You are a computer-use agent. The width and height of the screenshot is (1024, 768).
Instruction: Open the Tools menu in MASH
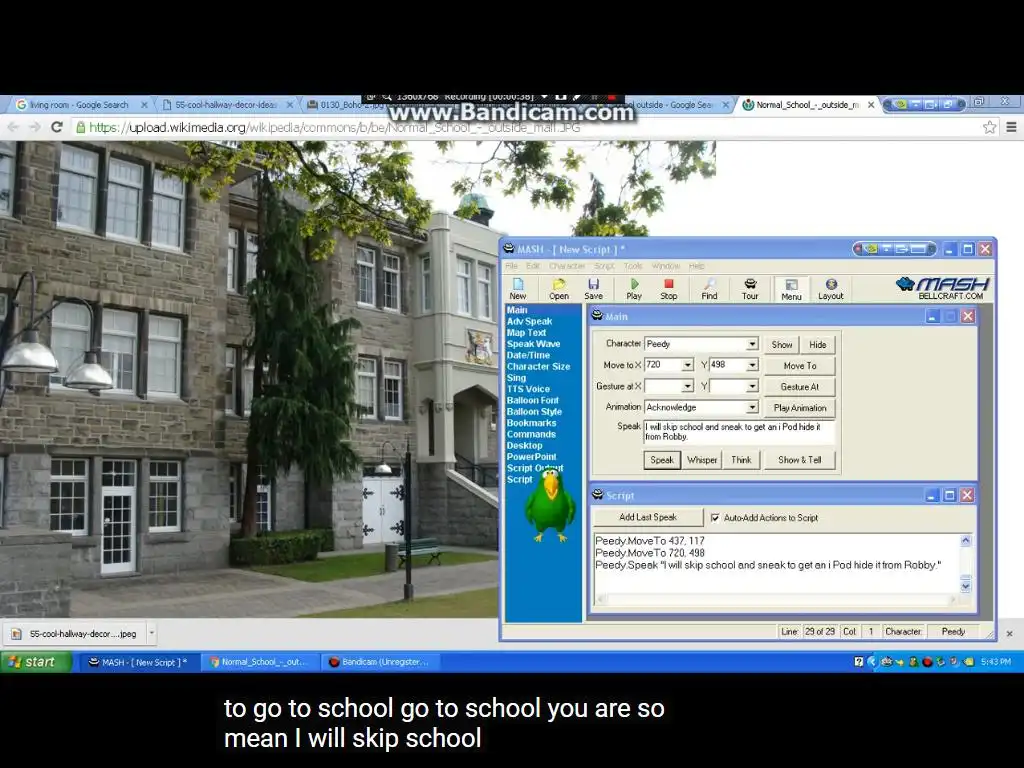633,266
